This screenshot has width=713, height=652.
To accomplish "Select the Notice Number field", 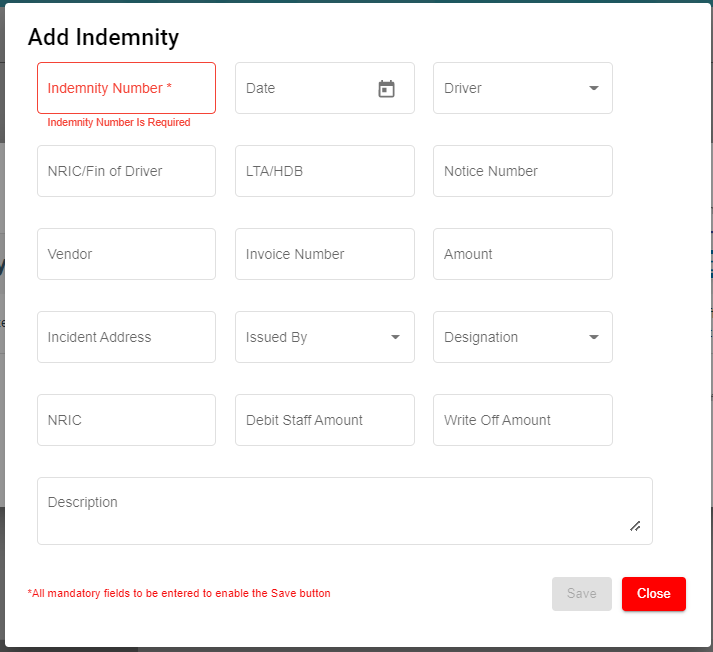I will pos(522,171).
